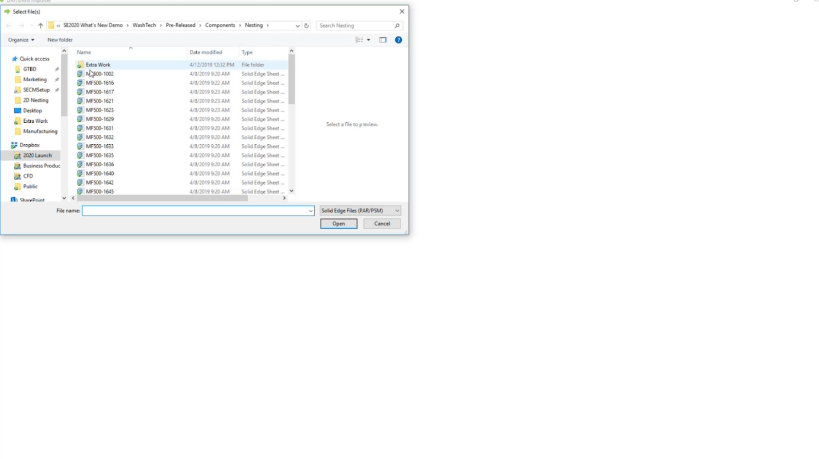Click the Cancel button
Image resolution: width=819 pixels, height=459 pixels.
pos(382,223)
